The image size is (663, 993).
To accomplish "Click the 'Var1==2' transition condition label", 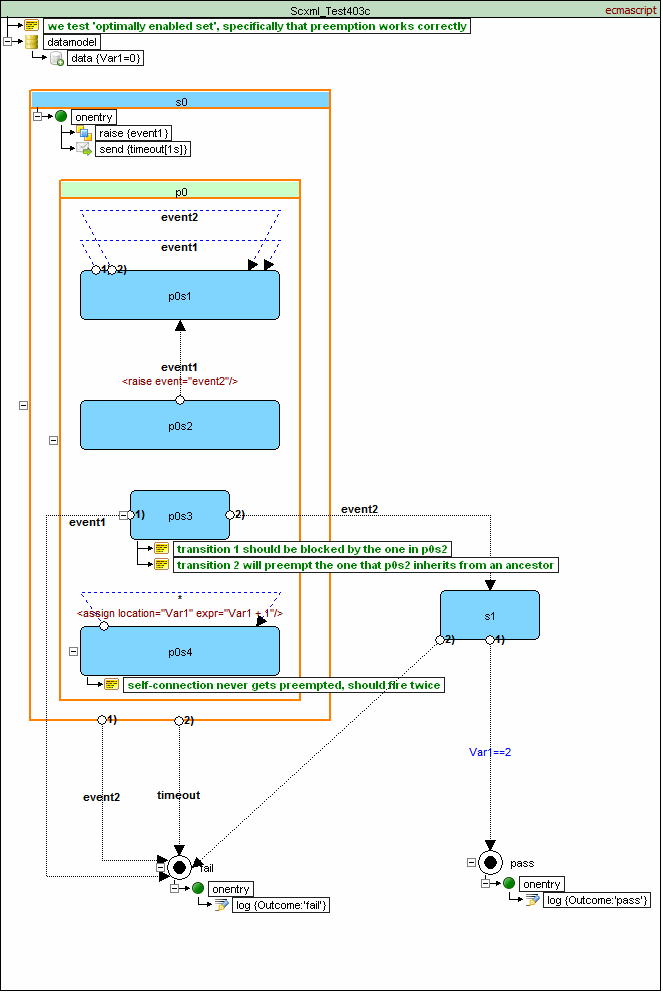I will pyautogui.click(x=492, y=751).
